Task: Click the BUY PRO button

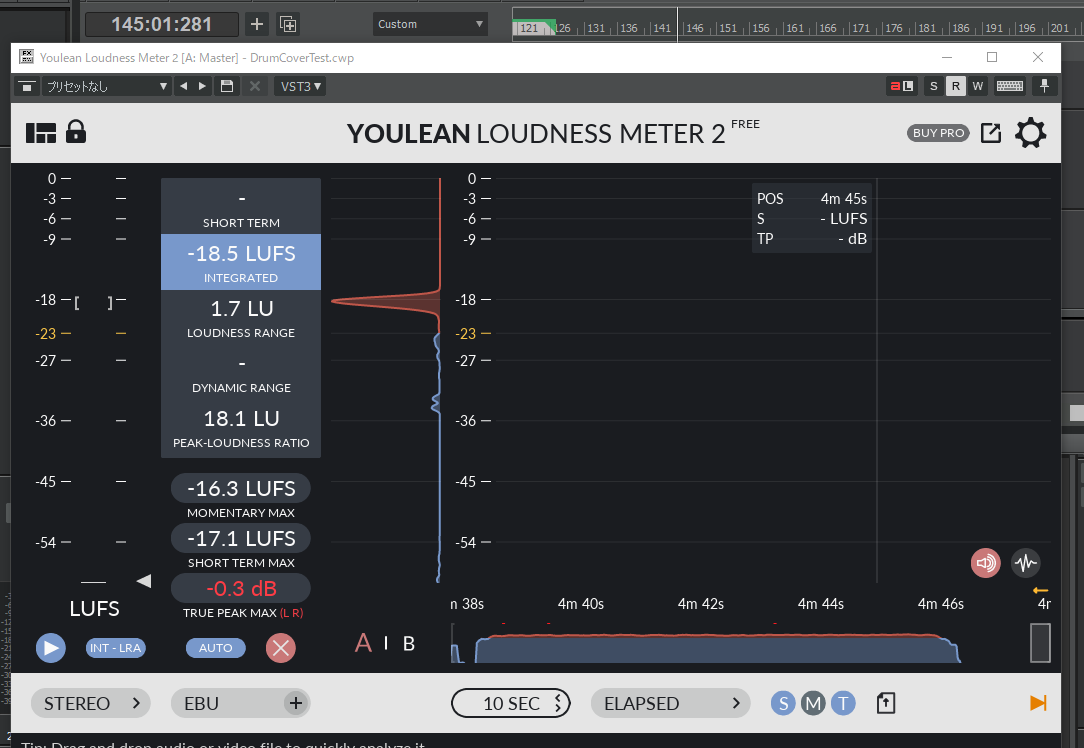Action: [x=938, y=133]
